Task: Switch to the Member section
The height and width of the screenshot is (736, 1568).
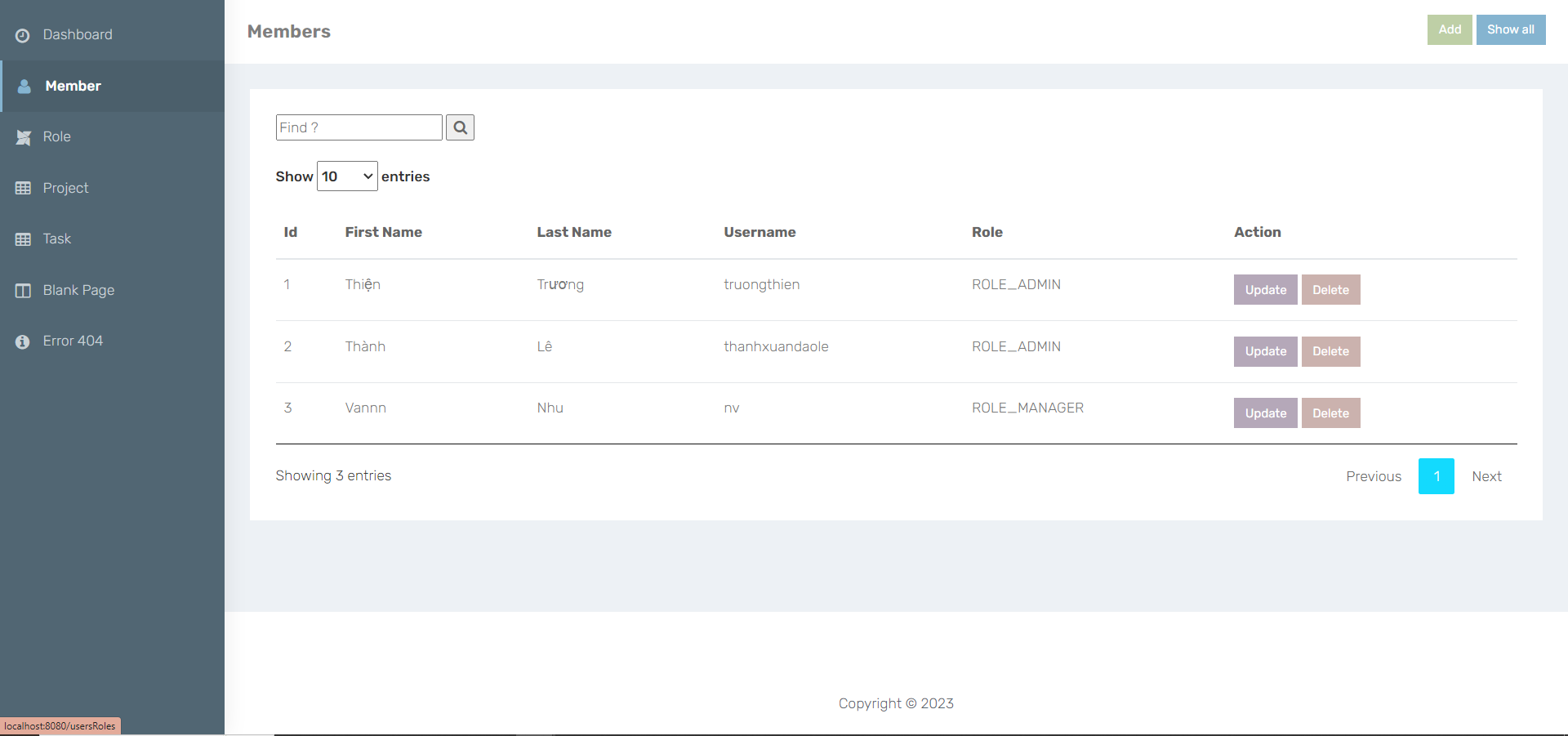Action: (74, 86)
